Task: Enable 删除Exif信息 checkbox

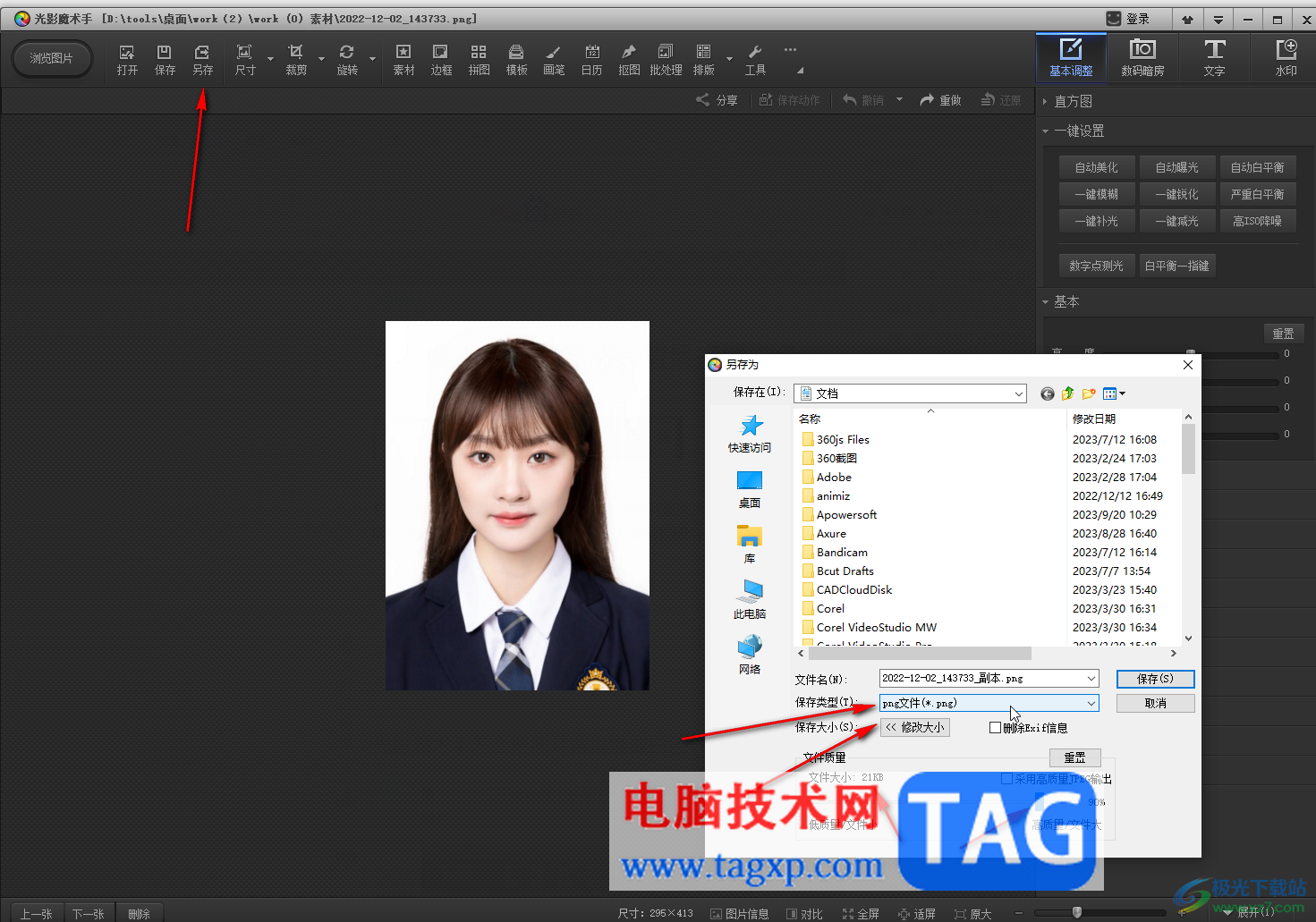Action: pyautogui.click(x=995, y=728)
